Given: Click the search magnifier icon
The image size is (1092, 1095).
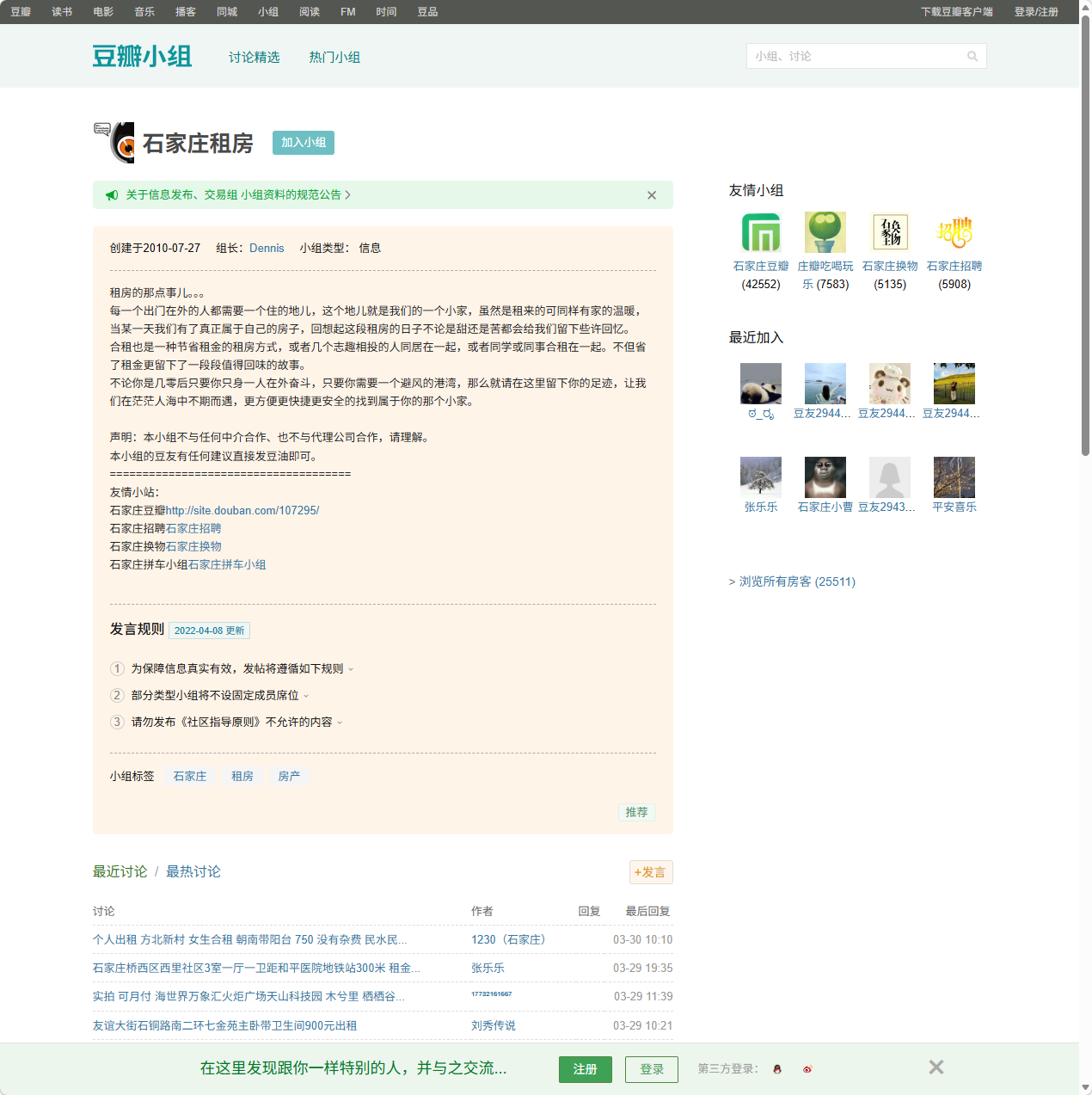Looking at the screenshot, I should (x=972, y=56).
